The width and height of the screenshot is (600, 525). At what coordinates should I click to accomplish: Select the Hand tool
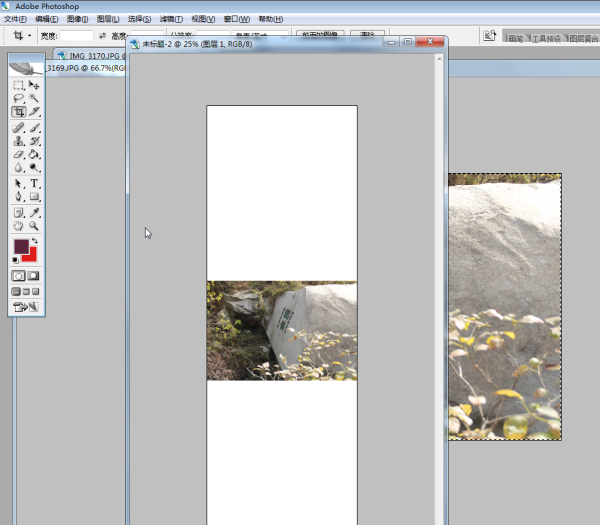point(18,226)
